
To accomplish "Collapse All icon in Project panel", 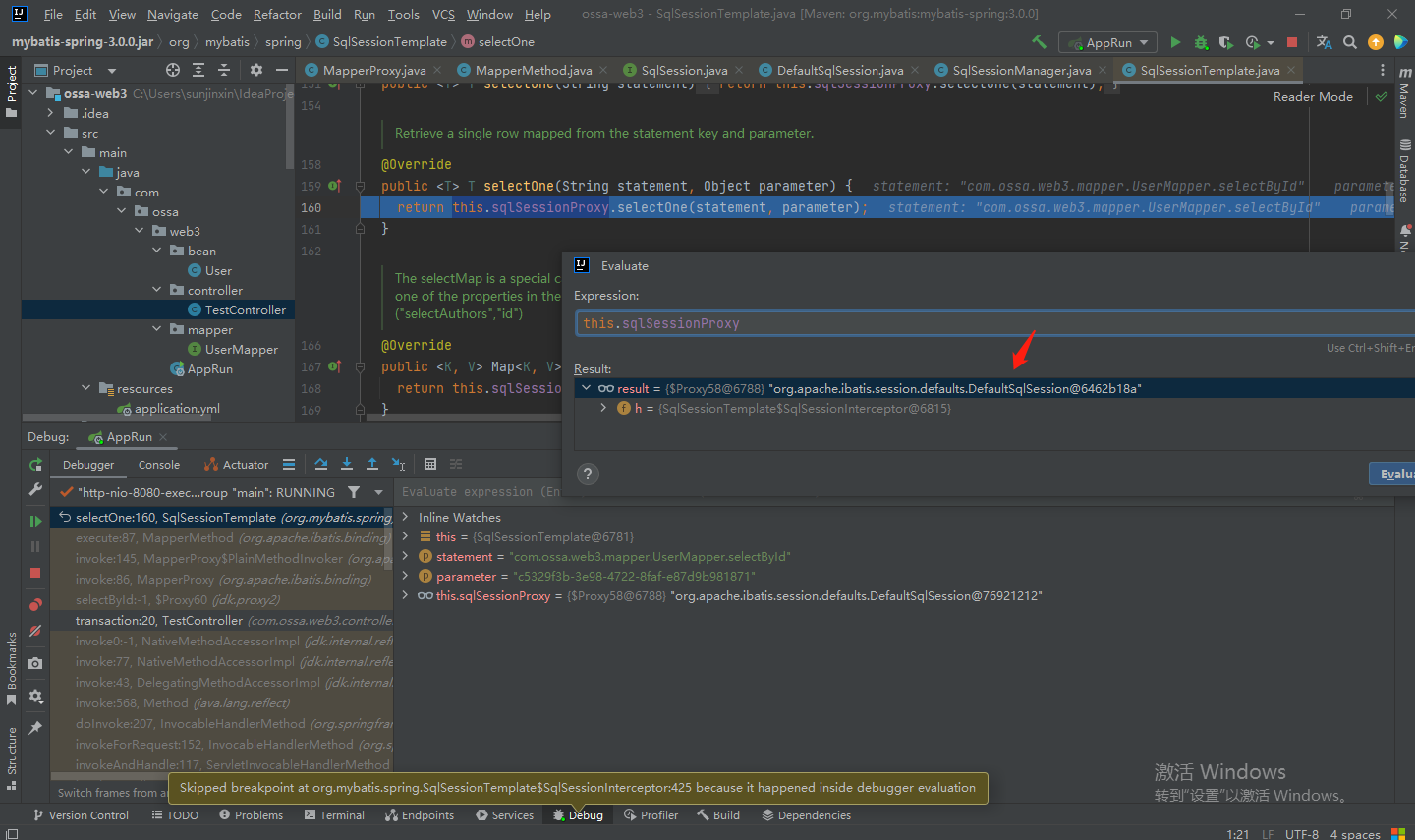I will click(224, 70).
